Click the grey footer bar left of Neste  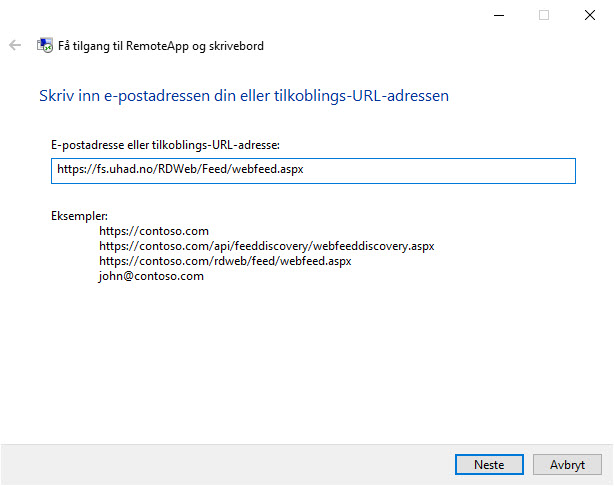(227, 464)
